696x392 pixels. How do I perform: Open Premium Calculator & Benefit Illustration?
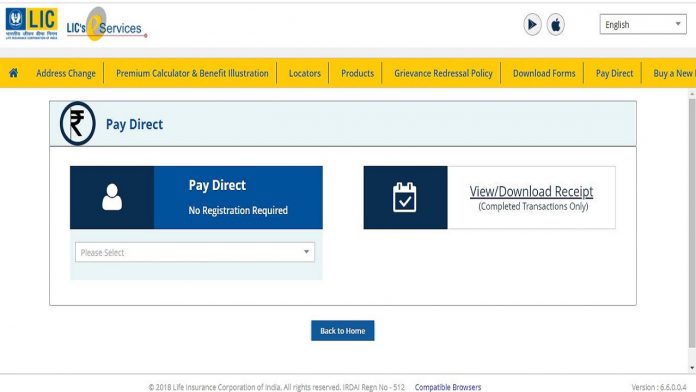192,73
